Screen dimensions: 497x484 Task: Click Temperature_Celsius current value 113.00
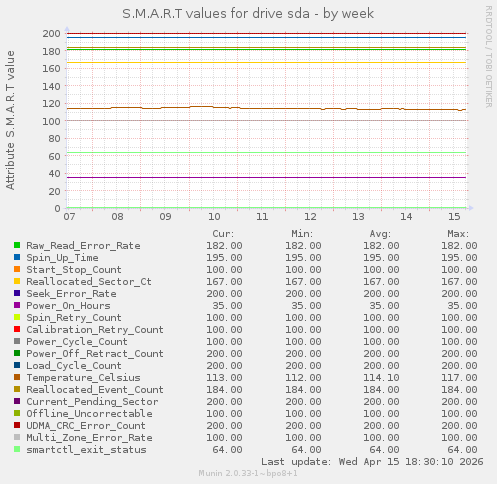[x=224, y=378]
